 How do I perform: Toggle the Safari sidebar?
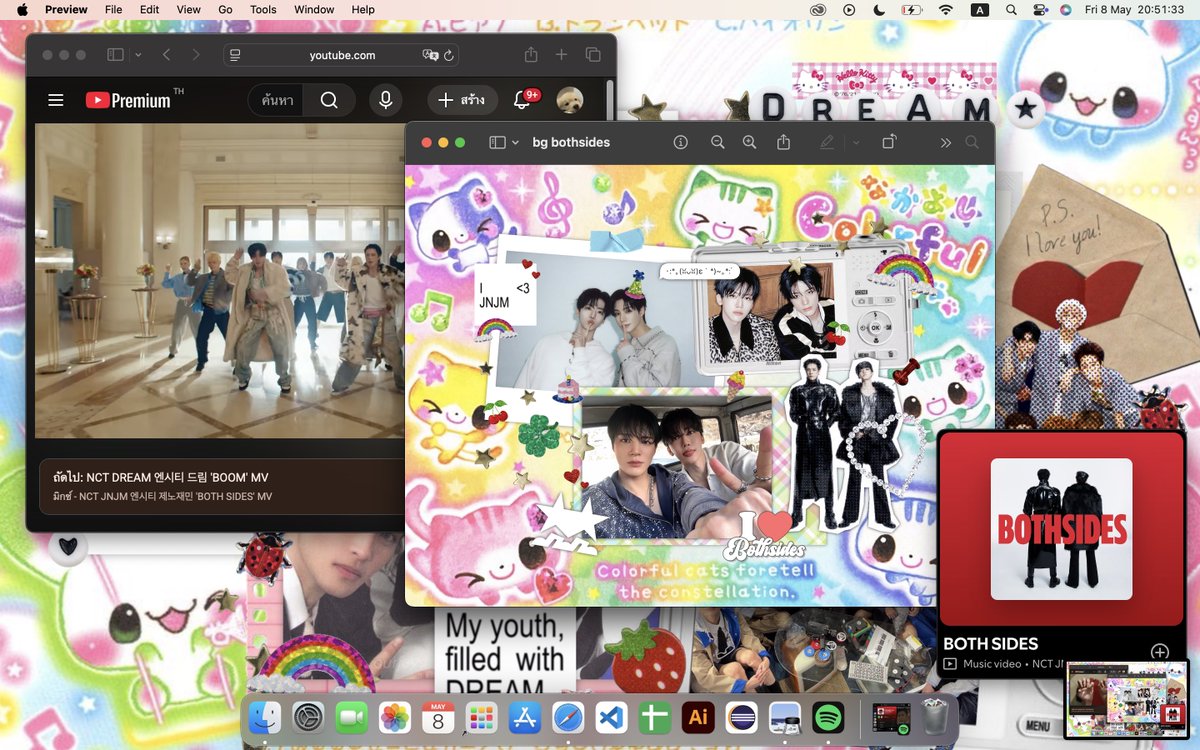tap(116, 55)
